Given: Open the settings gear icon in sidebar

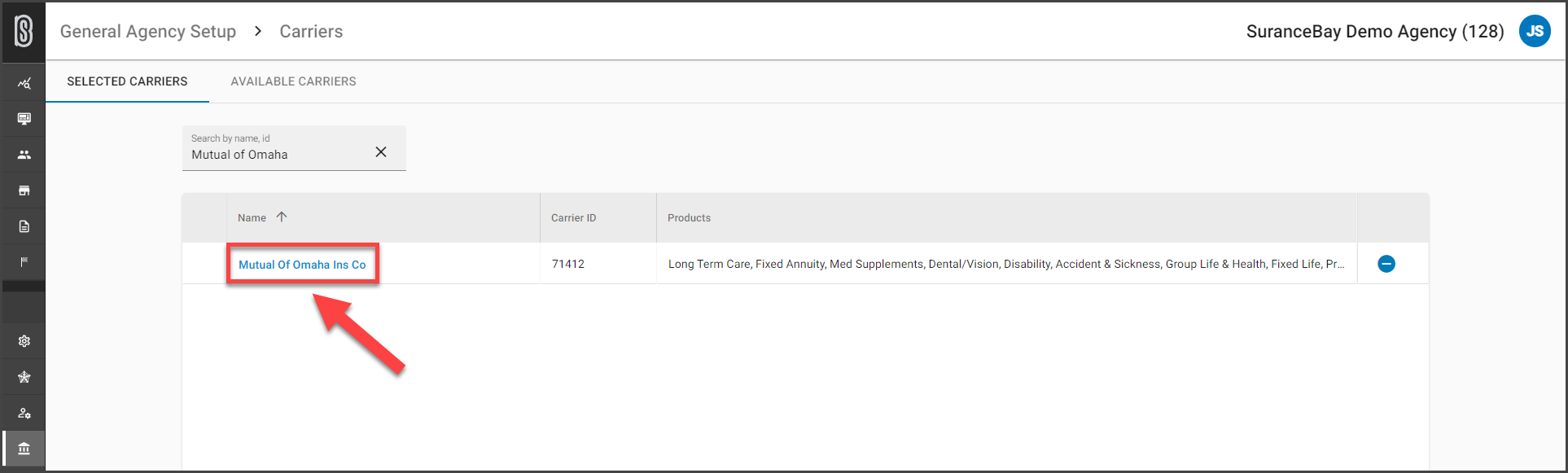Looking at the screenshot, I should (24, 341).
